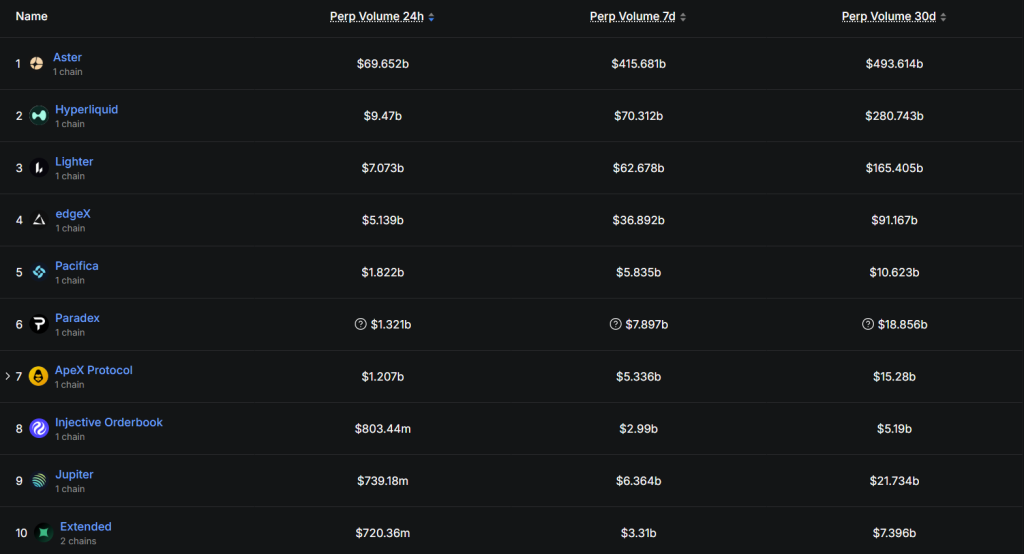
Task: Click the Name column header
Action: coord(31,17)
